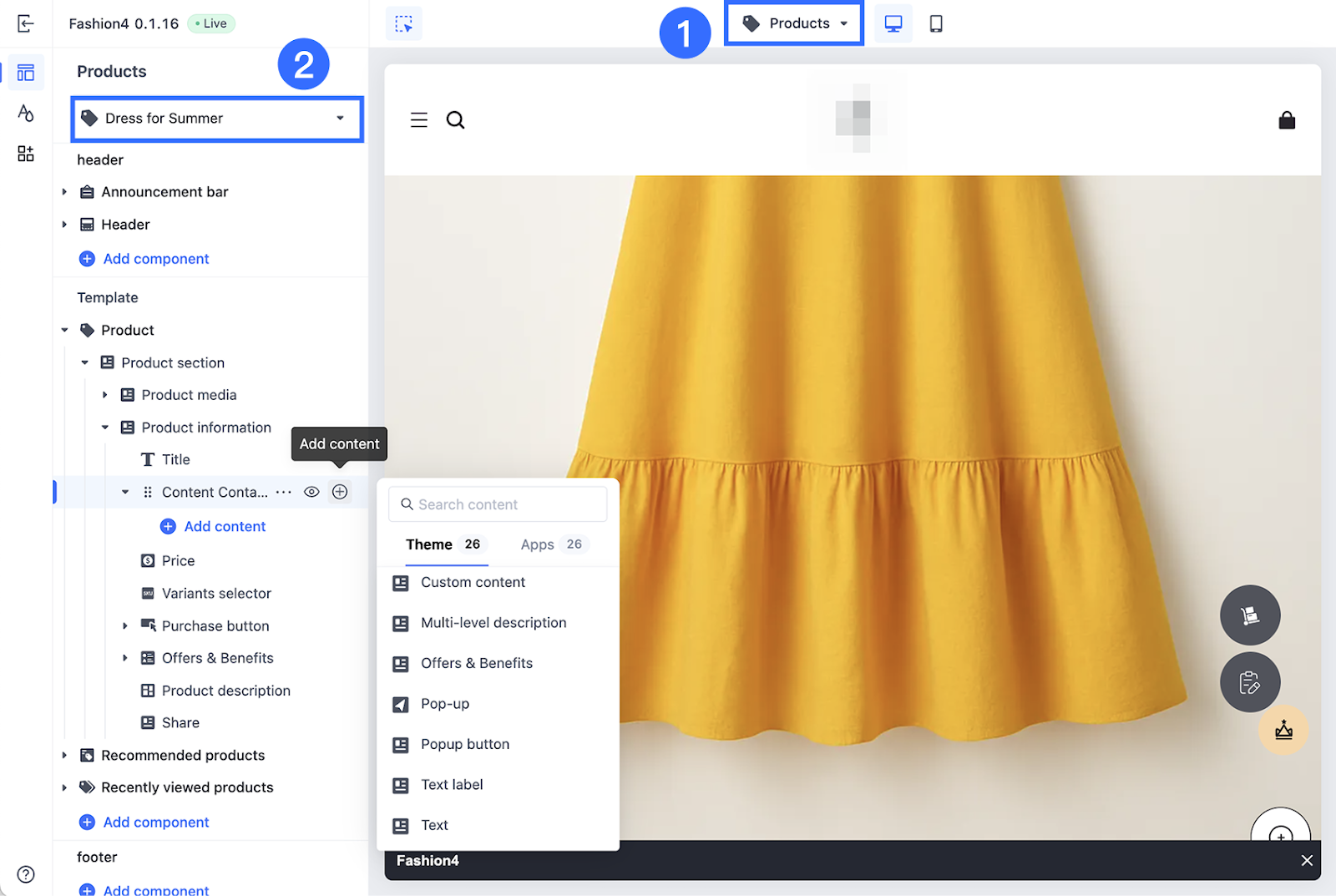Open the shopping bag in preview
Image resolution: width=1336 pixels, height=896 pixels.
pos(1287,120)
